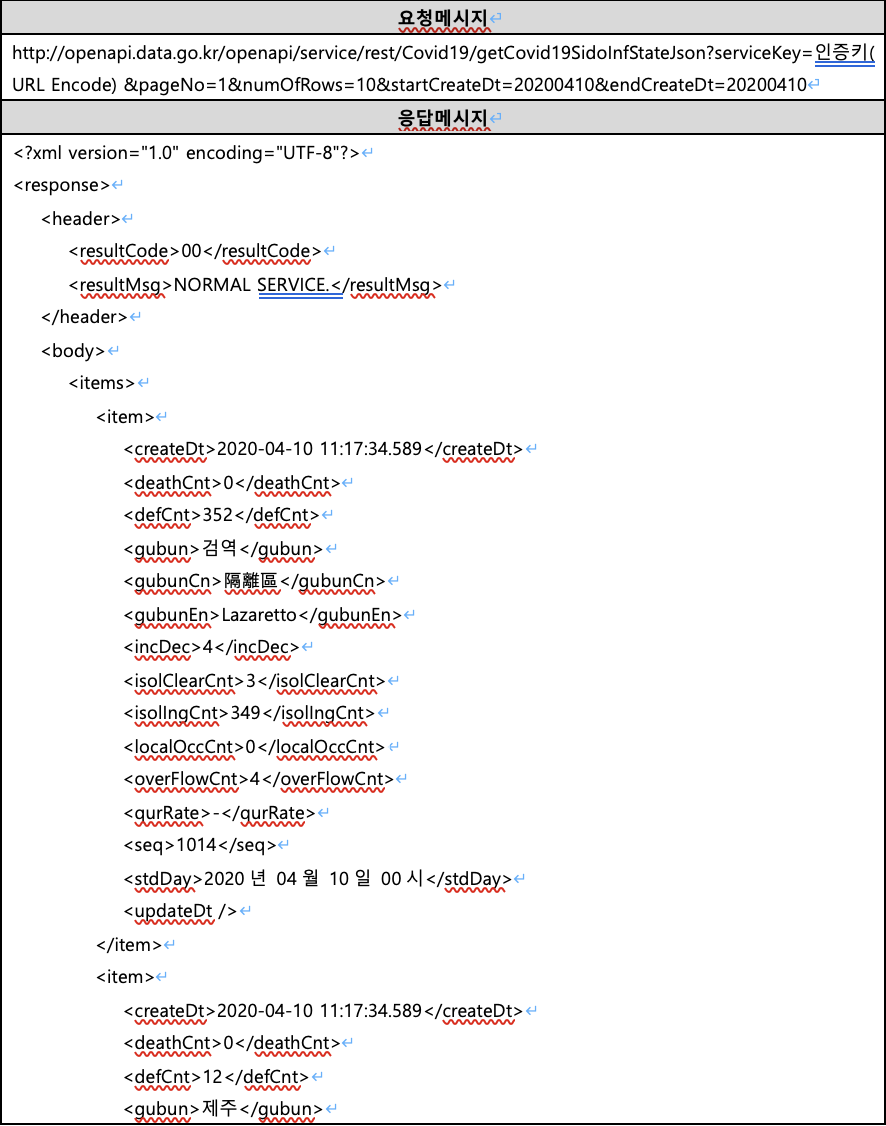Select the createDt line above defCnt 352 item
Screen dimensions: 886x1126
(x=323, y=449)
